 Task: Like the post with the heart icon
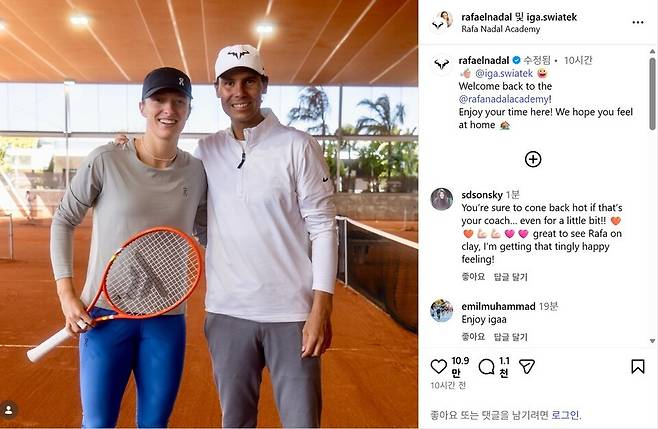439,366
